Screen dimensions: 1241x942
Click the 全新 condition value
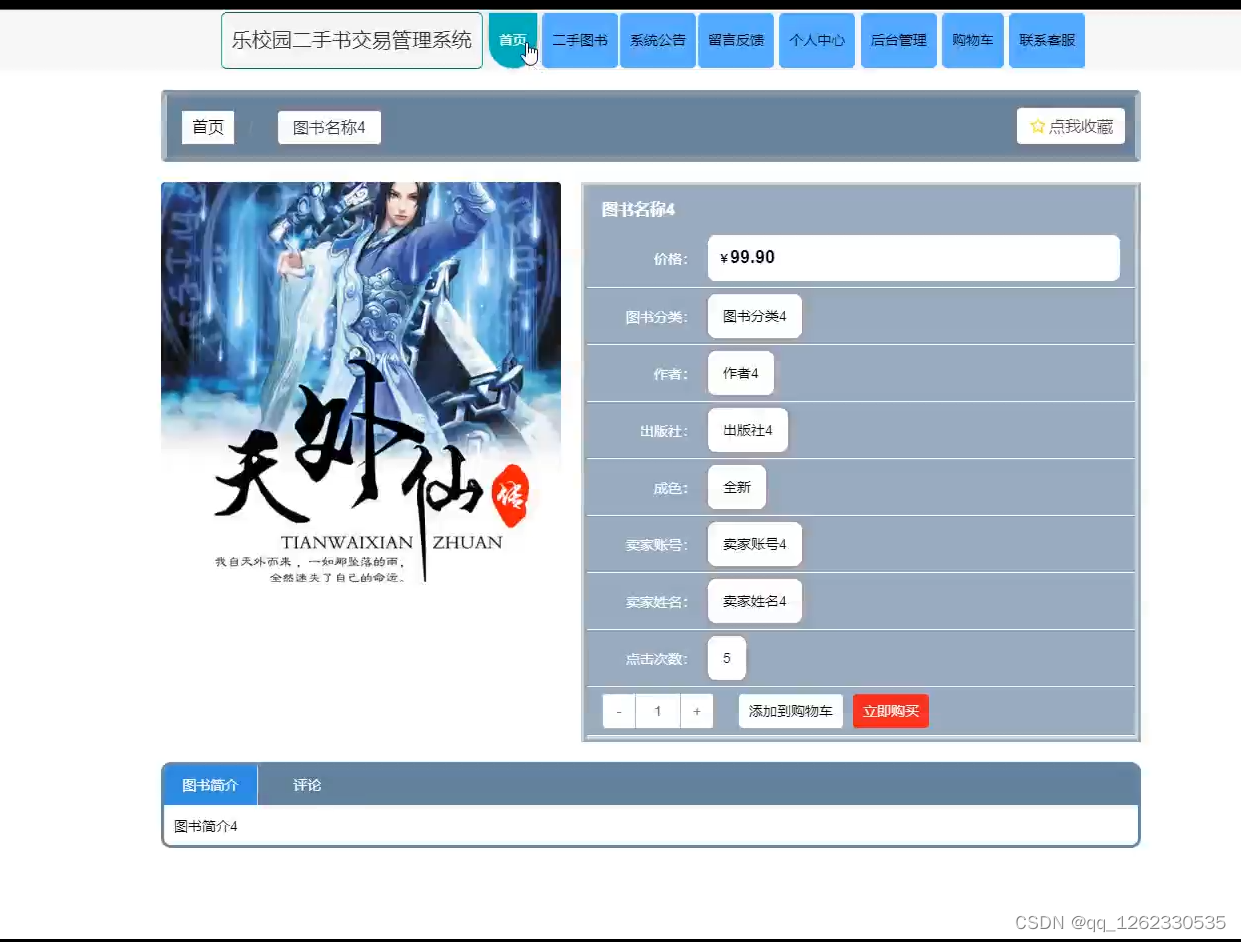point(737,487)
